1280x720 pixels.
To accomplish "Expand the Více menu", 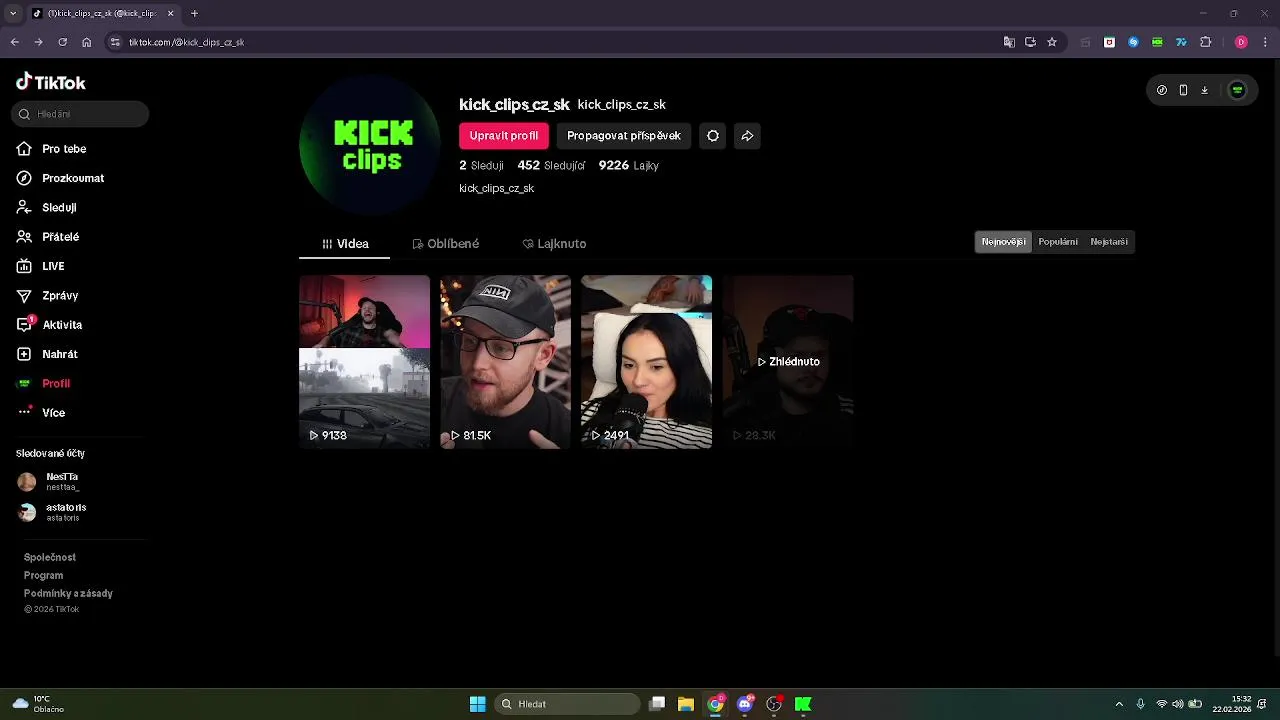I will (x=41, y=413).
